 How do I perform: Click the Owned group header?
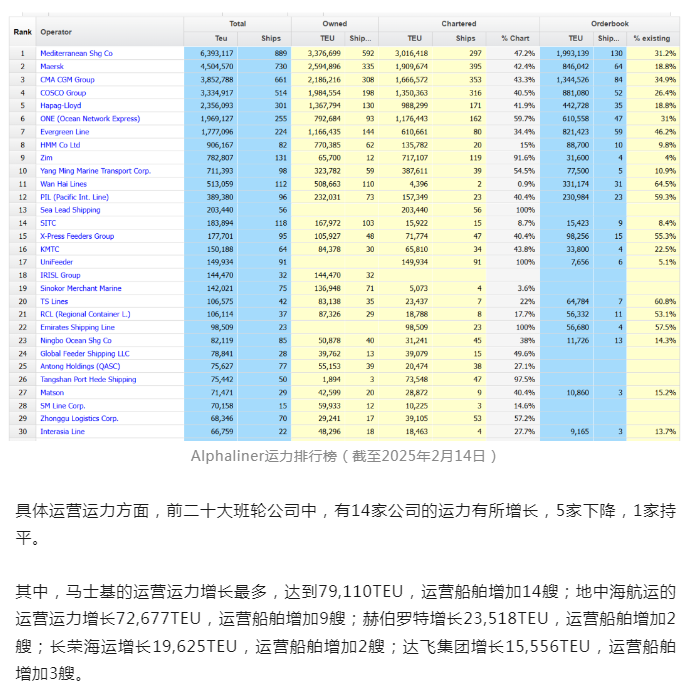pos(335,24)
